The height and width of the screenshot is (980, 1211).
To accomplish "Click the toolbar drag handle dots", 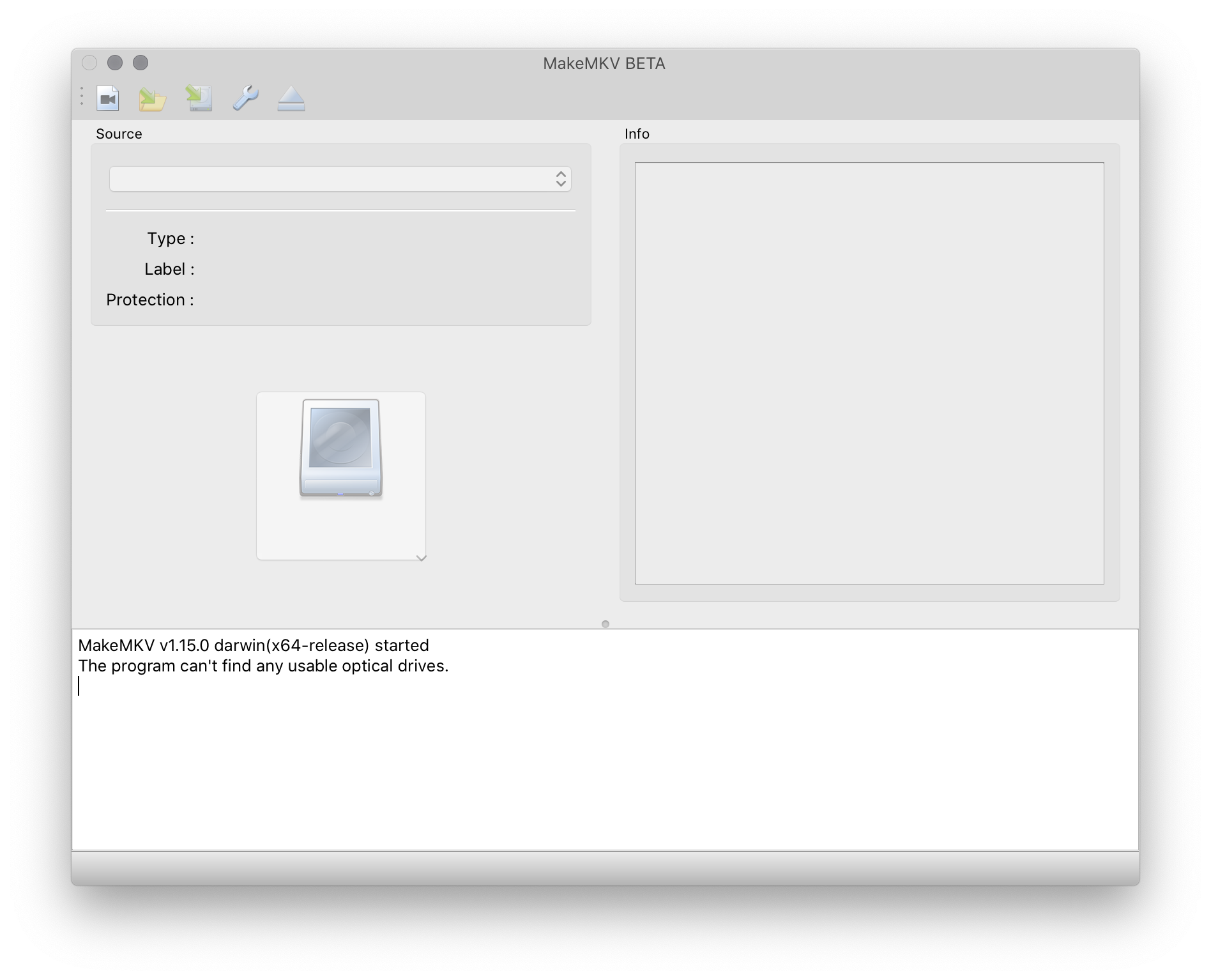I will pyautogui.click(x=82, y=96).
